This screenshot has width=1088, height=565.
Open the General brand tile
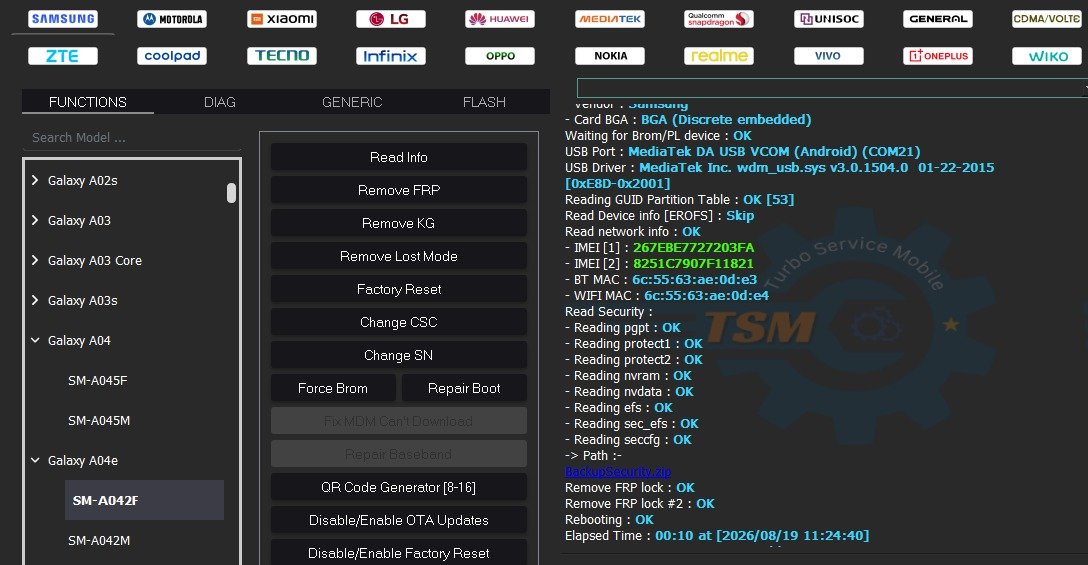[937, 19]
